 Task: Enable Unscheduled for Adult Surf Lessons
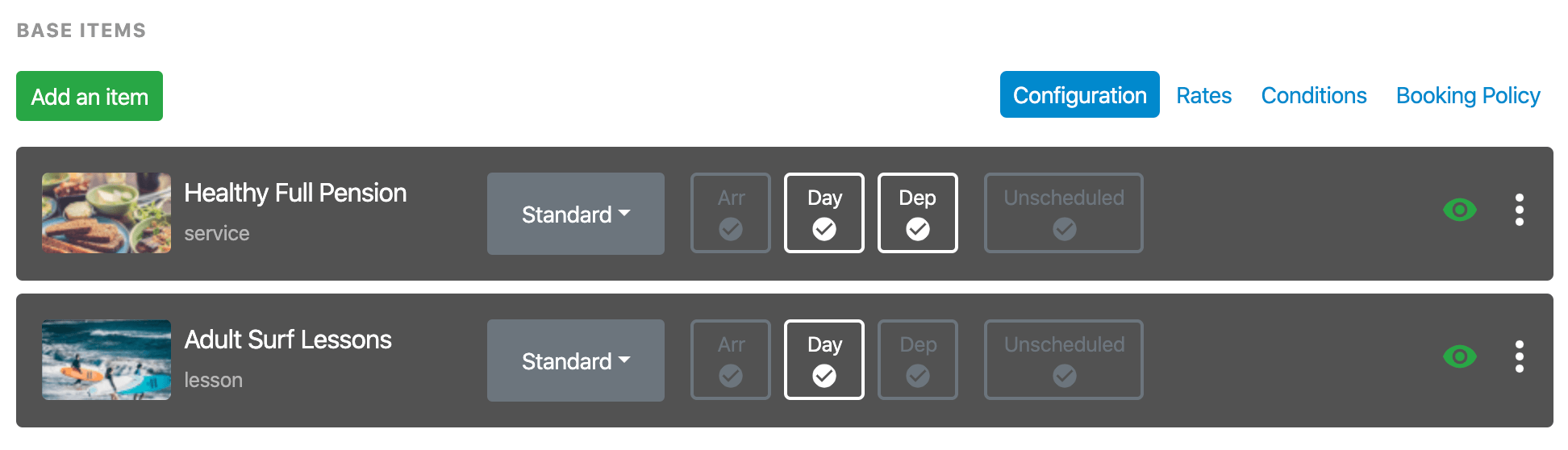tap(1064, 360)
